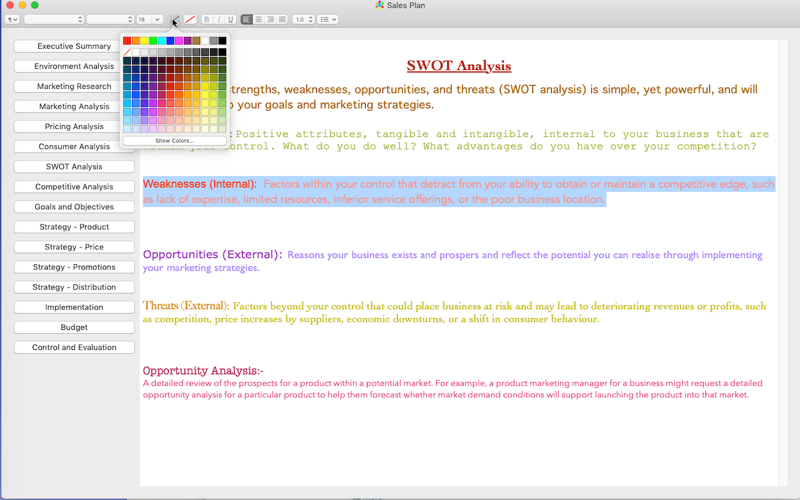Click the Sales Plan window title
Image resolution: width=800 pixels, height=500 pixels.
pyautogui.click(x=406, y=5)
